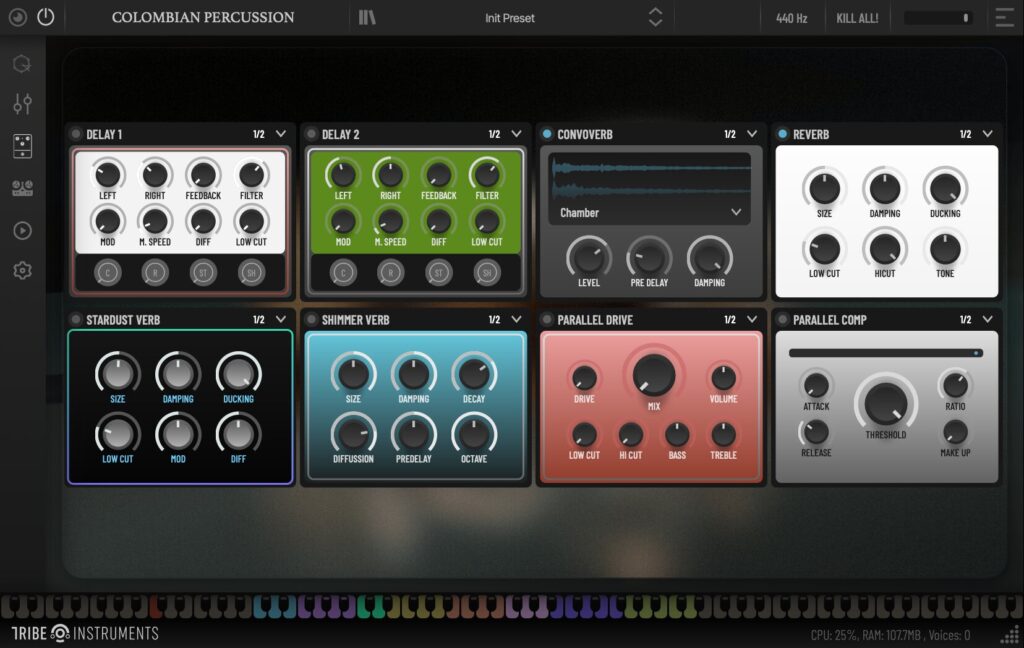Click the Tribe Instruments logo
Image resolution: width=1024 pixels, height=648 pixels.
click(x=85, y=633)
